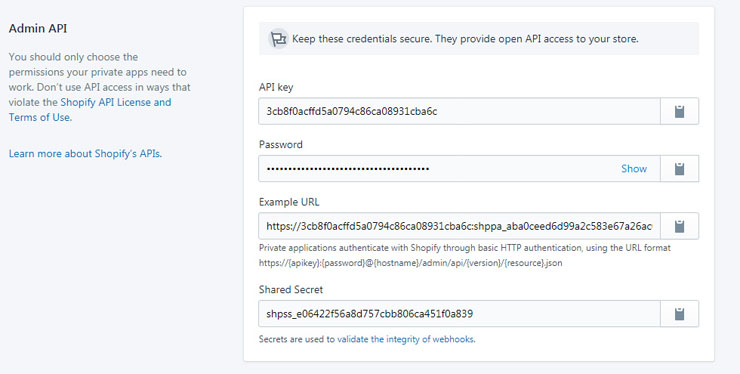Click the 'Example URL' field label
The width and height of the screenshot is (740, 374).
pos(289,202)
